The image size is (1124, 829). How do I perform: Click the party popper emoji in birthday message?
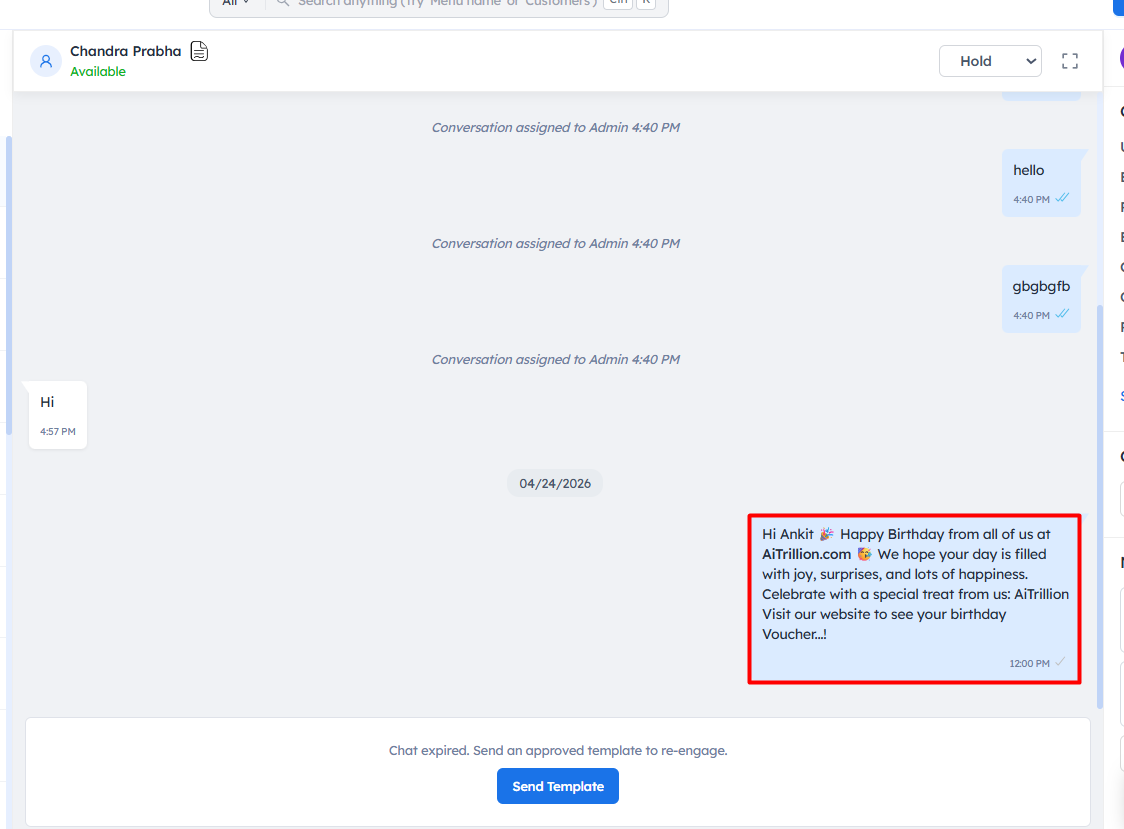pos(827,534)
